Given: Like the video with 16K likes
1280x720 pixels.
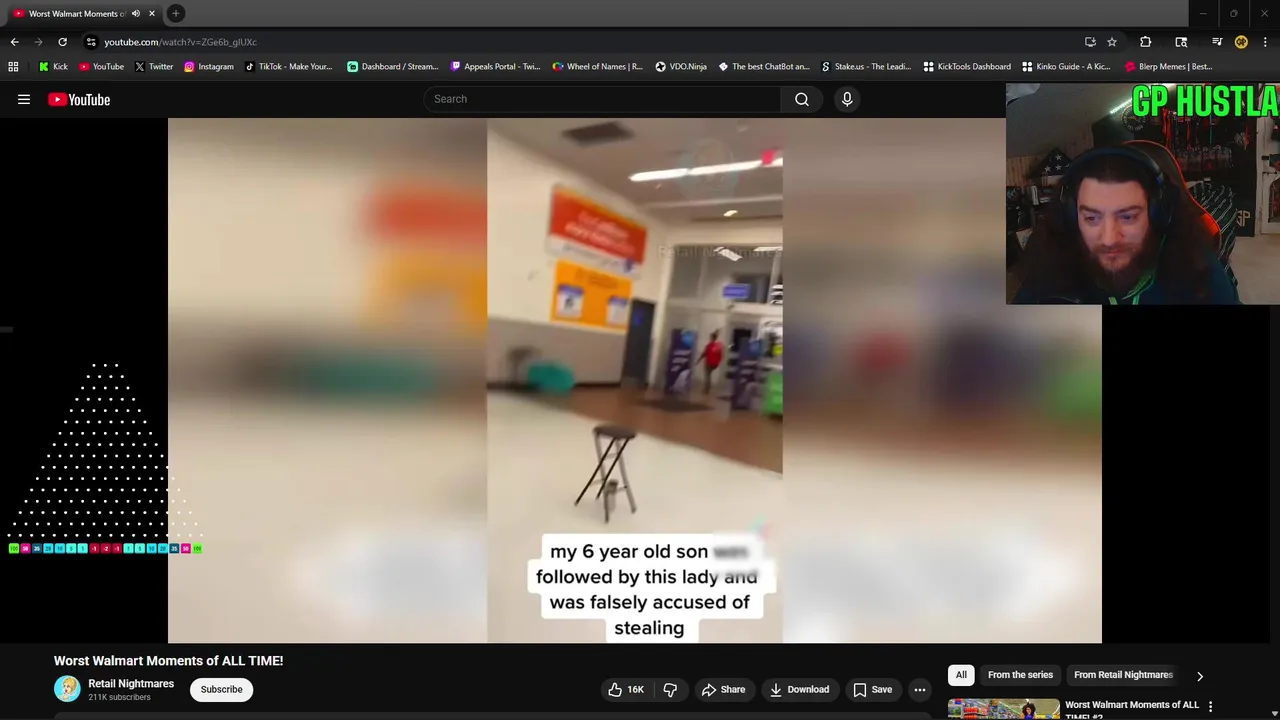Looking at the screenshot, I should coord(627,689).
